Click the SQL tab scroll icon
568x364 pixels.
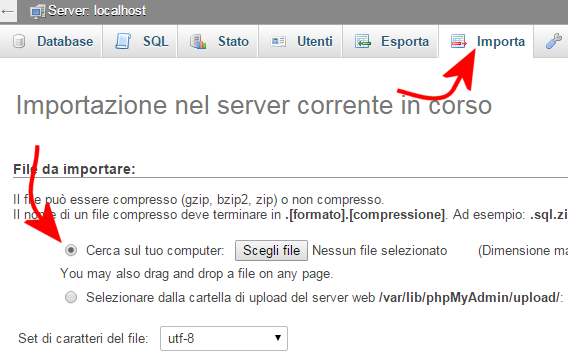(123, 41)
